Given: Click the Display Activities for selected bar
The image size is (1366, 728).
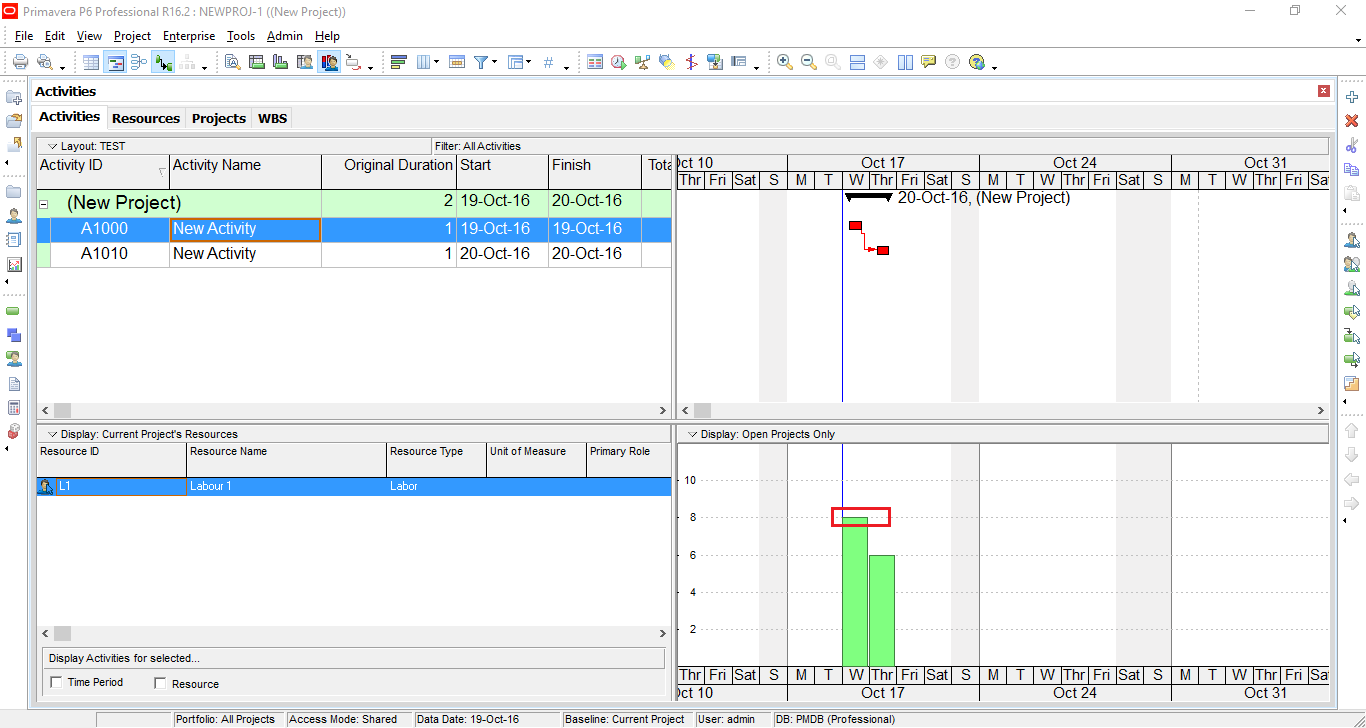Looking at the screenshot, I should click(353, 658).
